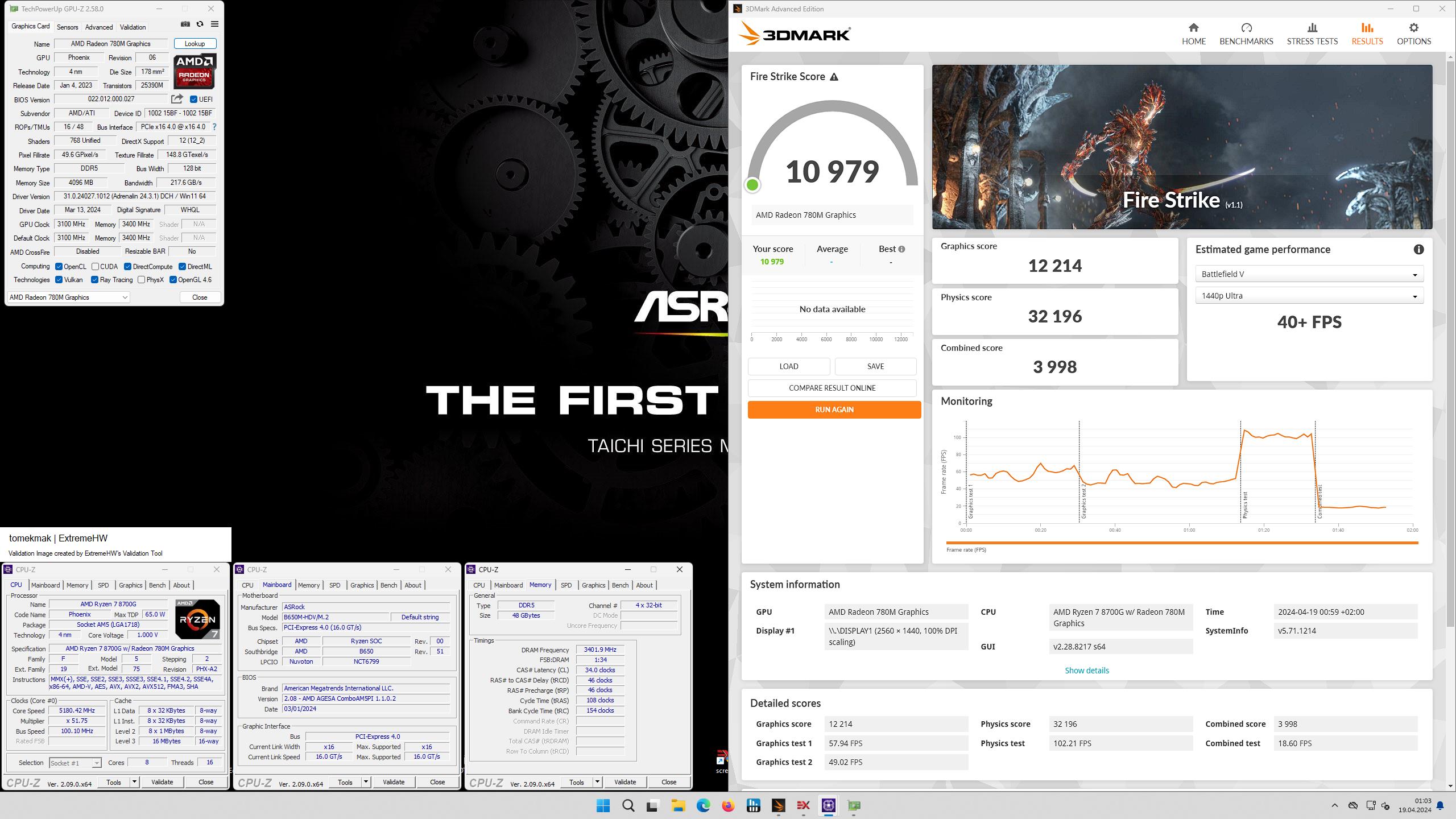Screen dimensions: 1456x819
Task: Open Bench tab in CPU-Z CPU window
Action: [x=157, y=585]
